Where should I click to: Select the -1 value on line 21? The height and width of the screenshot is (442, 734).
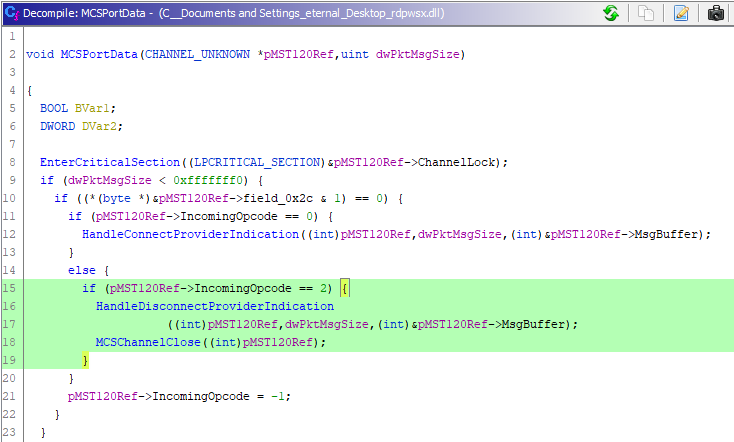(278, 397)
